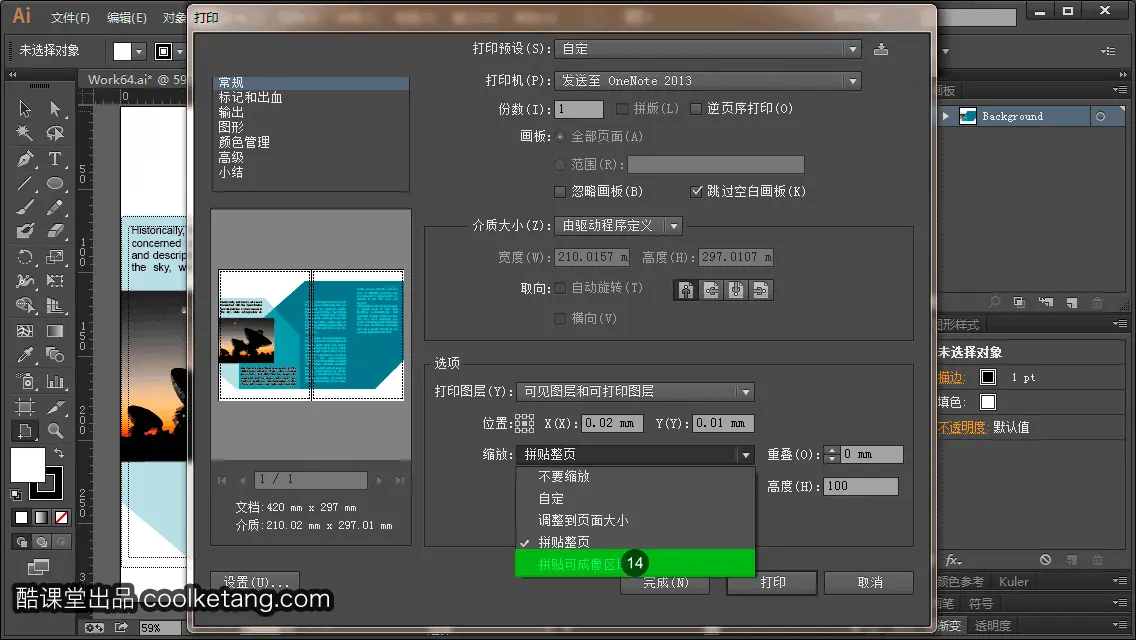Image resolution: width=1136 pixels, height=640 pixels.
Task: Select the Zoom tool
Action: (x=55, y=431)
